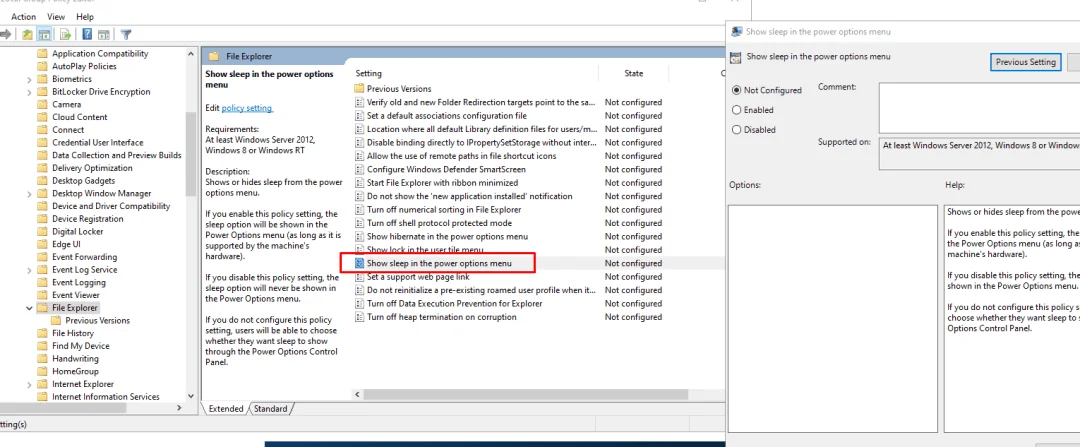The width and height of the screenshot is (1080, 447).
Task: Click the Filter funnel toolbar icon
Action: coord(126,34)
